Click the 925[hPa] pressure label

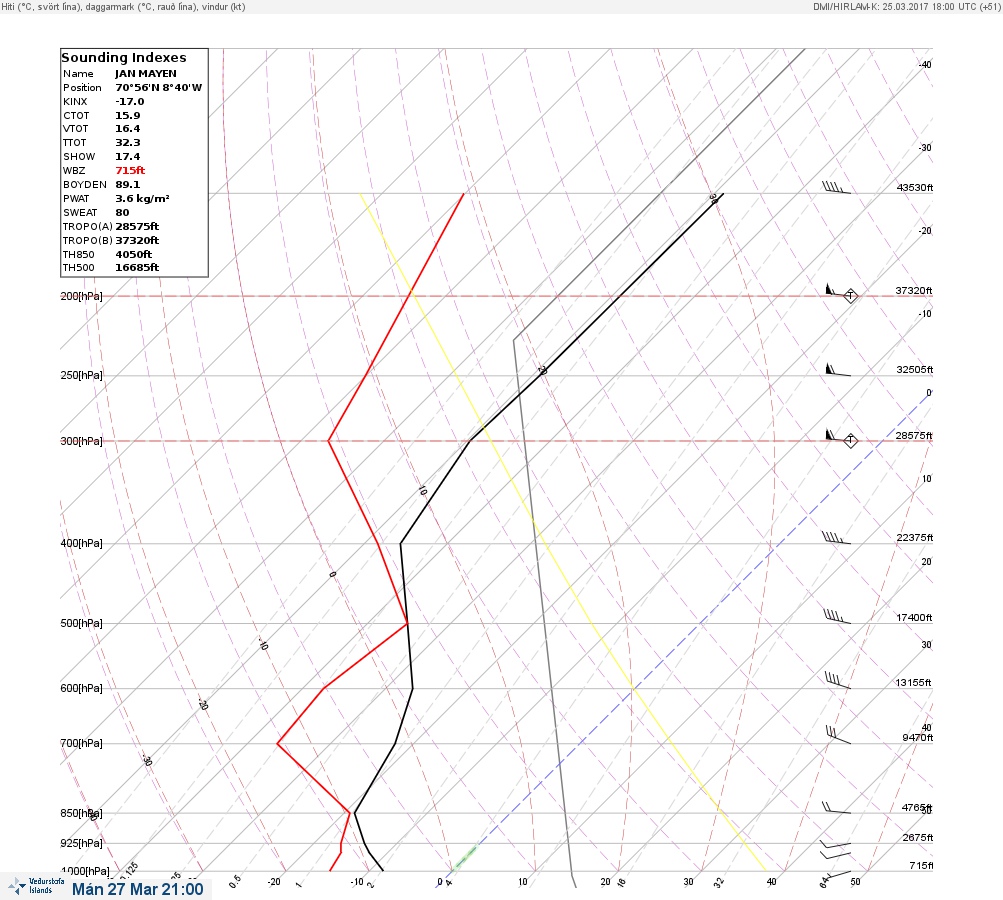pyautogui.click(x=81, y=843)
